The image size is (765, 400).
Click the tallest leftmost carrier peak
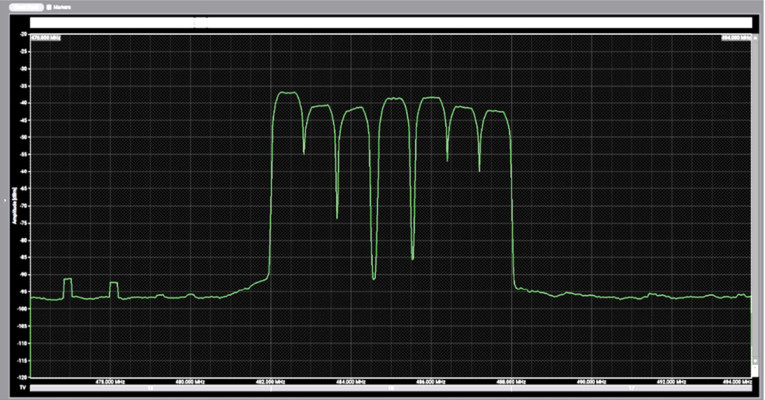287,93
